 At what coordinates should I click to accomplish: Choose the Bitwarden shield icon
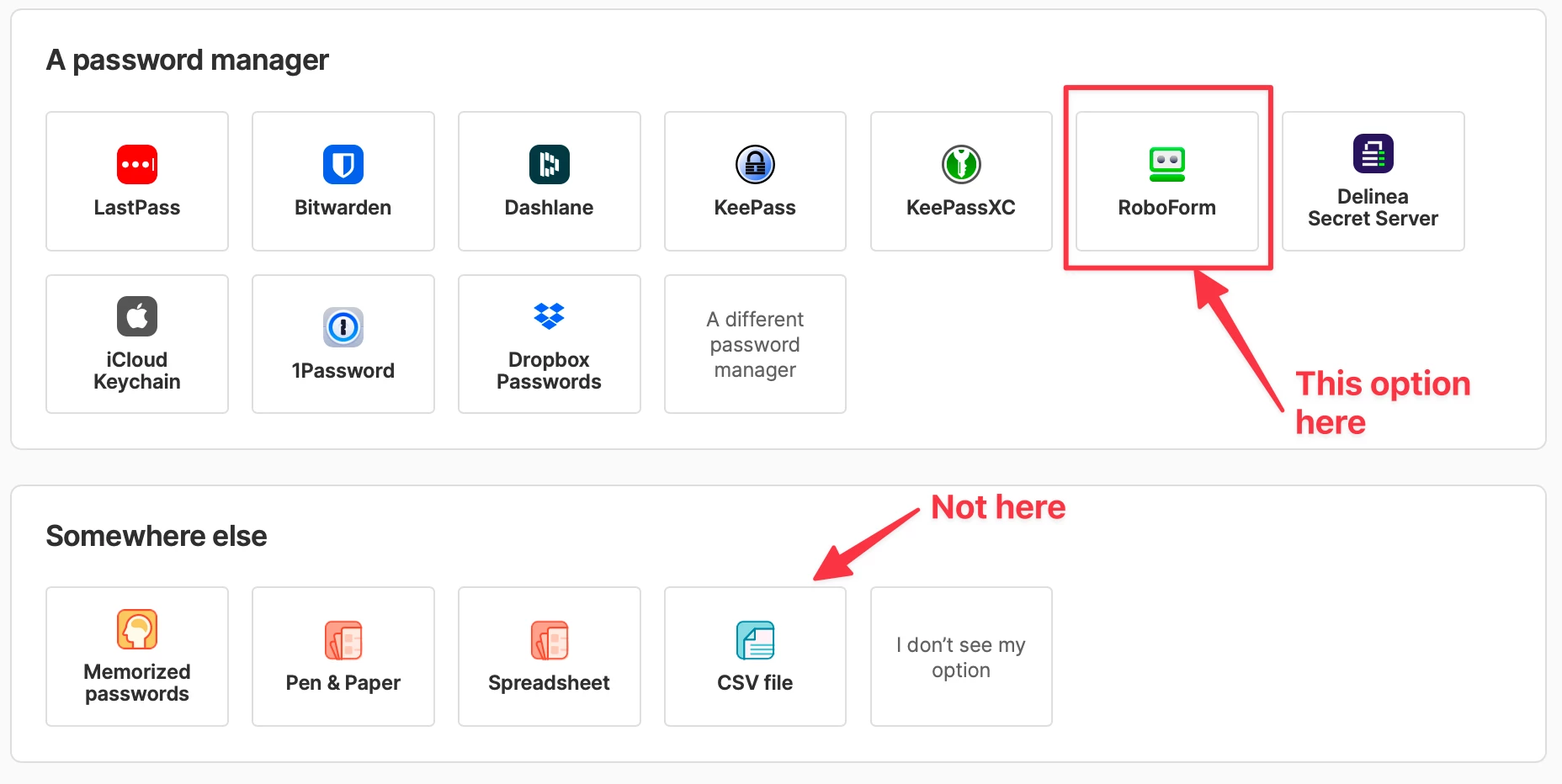pos(343,164)
